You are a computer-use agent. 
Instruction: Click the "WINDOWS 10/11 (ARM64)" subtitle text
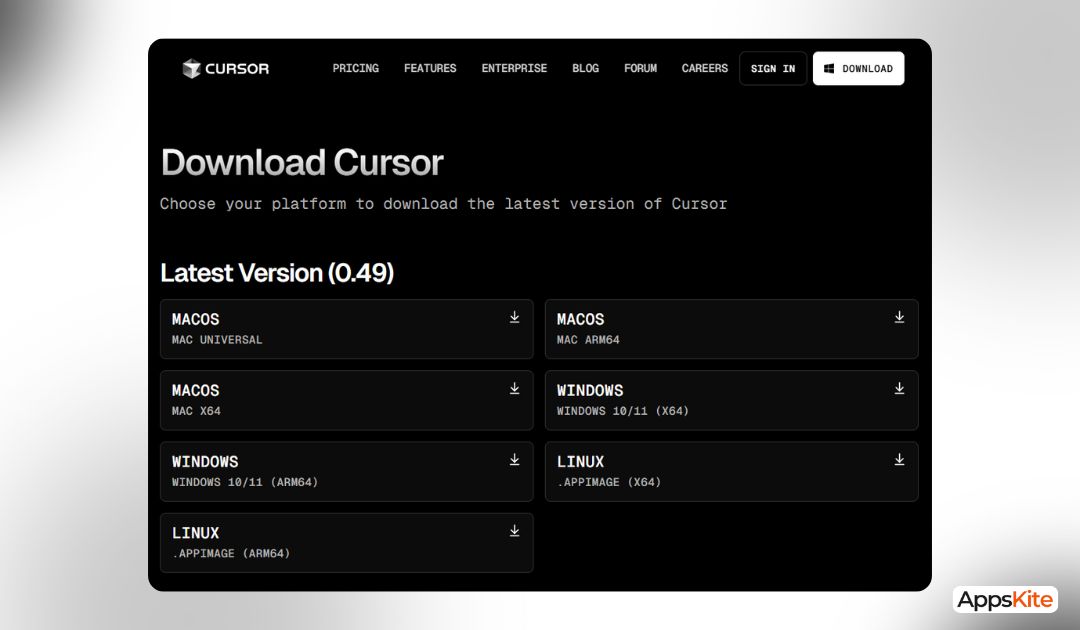245,482
